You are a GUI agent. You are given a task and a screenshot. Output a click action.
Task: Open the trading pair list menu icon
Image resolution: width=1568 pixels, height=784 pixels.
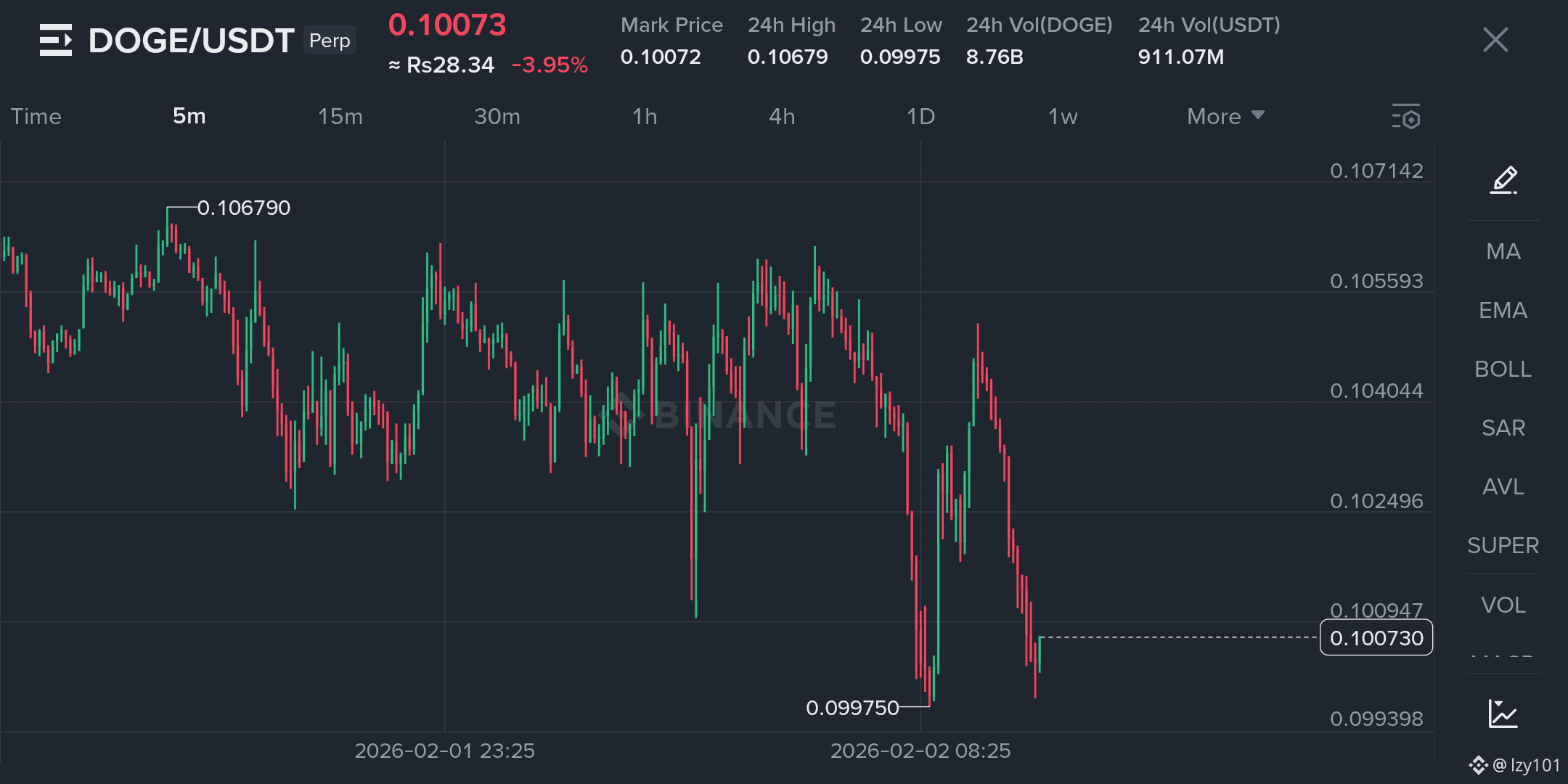(x=56, y=40)
